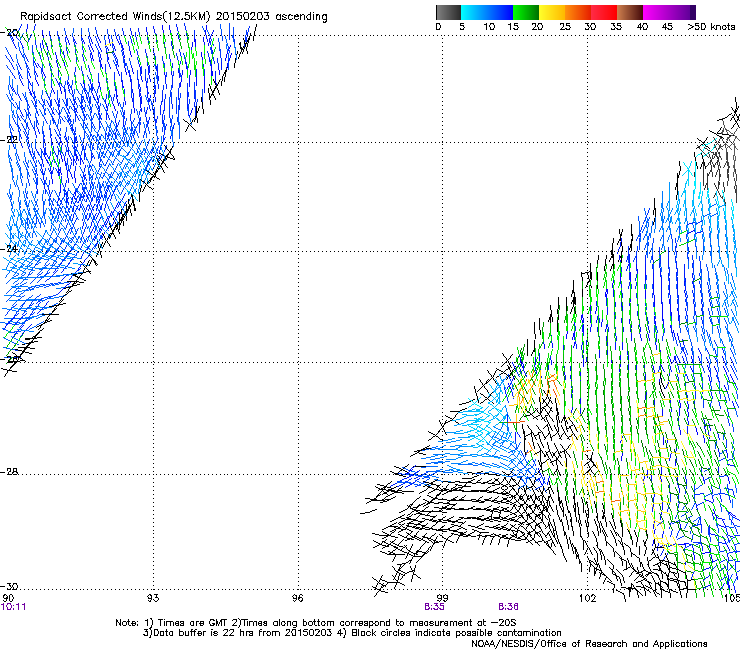Screen dimensions: 740x650
Task: Click latitude label '-30' on left axis
Action: point(10,586)
